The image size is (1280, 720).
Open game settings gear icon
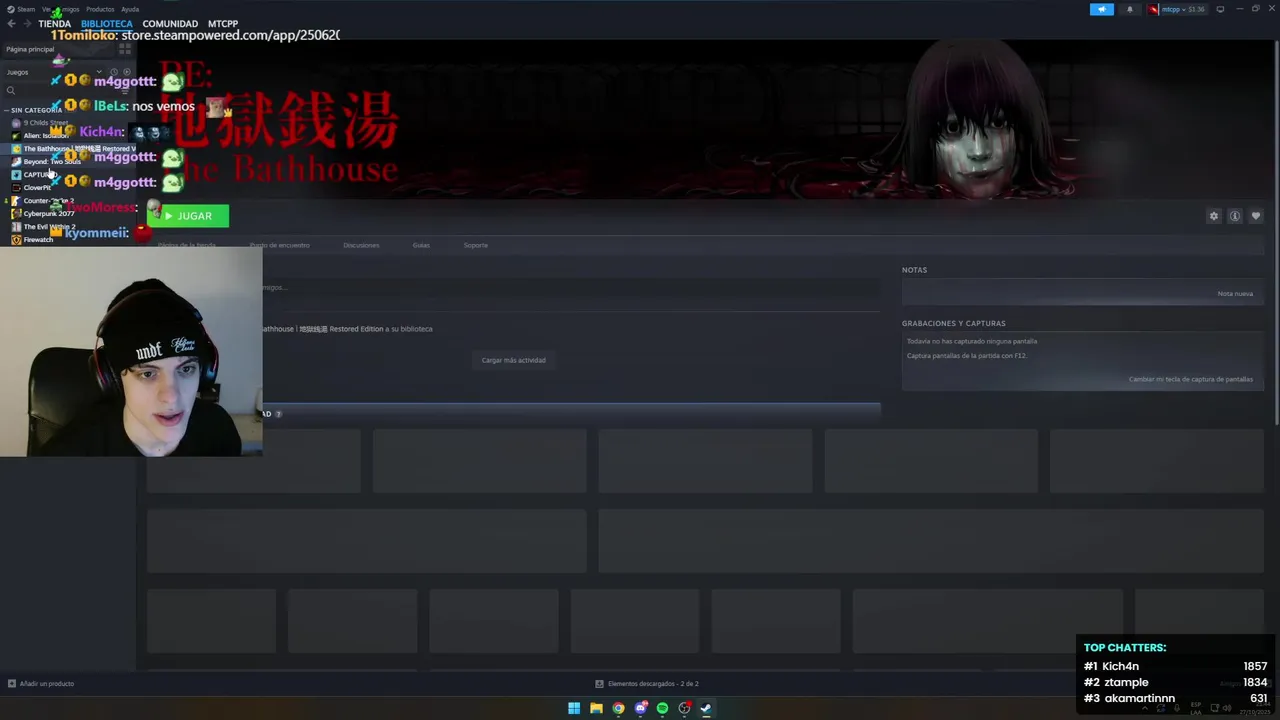pos(1214,216)
